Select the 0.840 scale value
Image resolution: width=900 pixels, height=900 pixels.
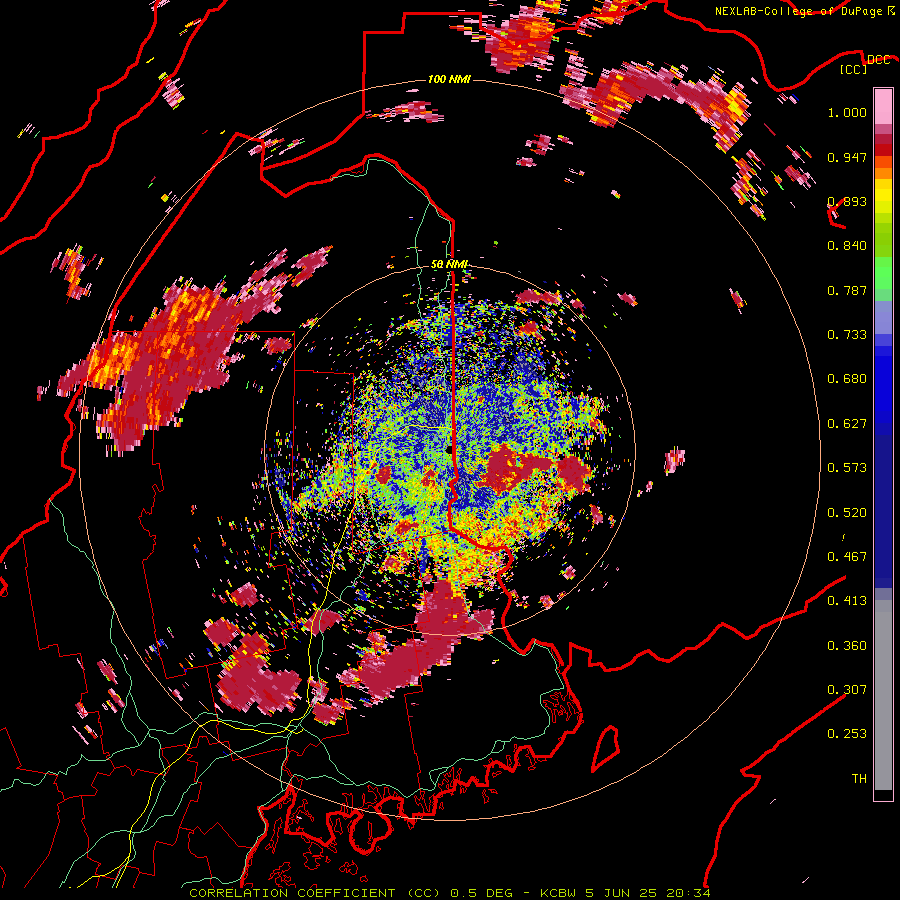[x=847, y=246]
